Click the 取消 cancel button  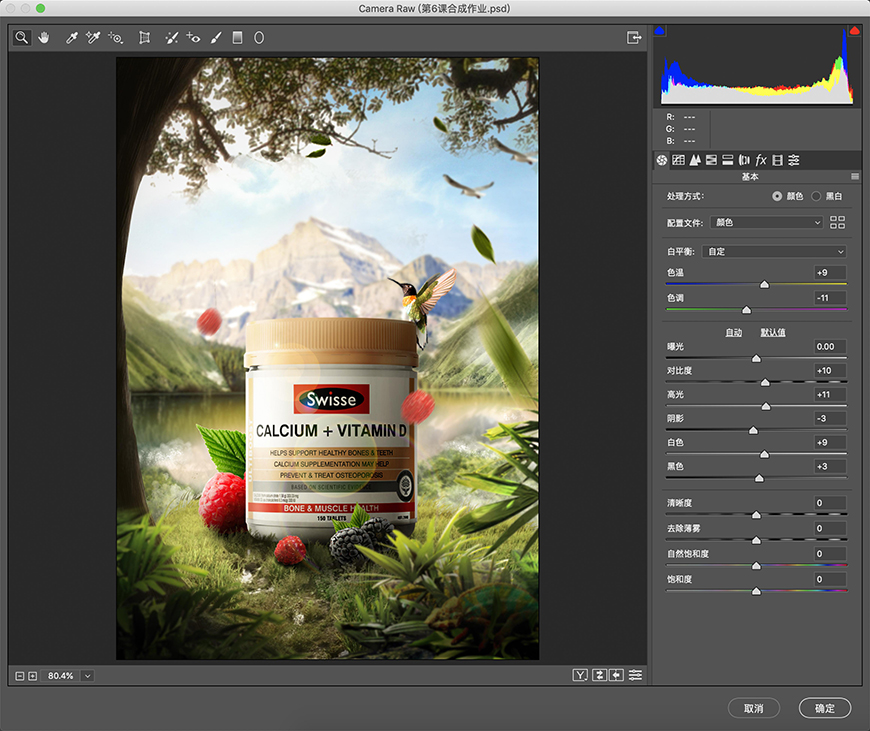pos(753,708)
